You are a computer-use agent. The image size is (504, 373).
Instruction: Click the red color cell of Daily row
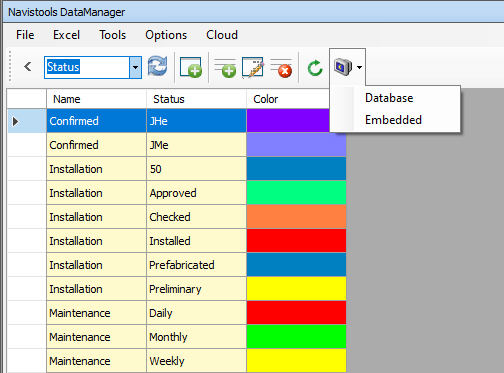[x=296, y=313]
